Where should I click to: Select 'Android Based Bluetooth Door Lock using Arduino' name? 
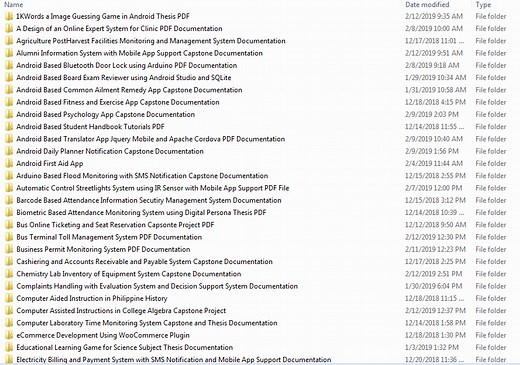(127, 65)
